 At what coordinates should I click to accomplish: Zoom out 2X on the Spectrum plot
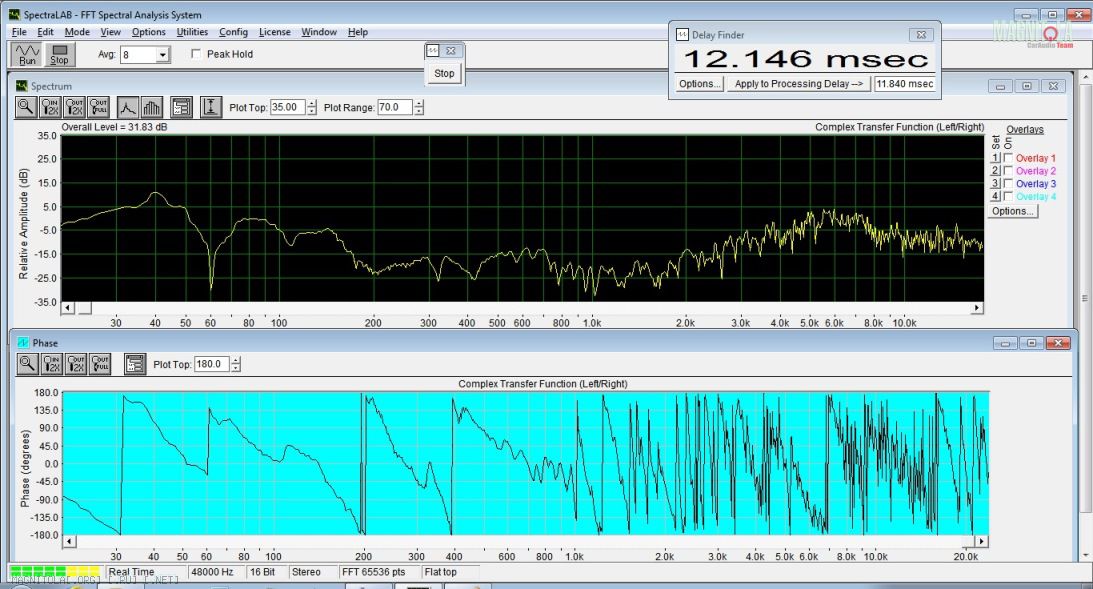(75, 107)
